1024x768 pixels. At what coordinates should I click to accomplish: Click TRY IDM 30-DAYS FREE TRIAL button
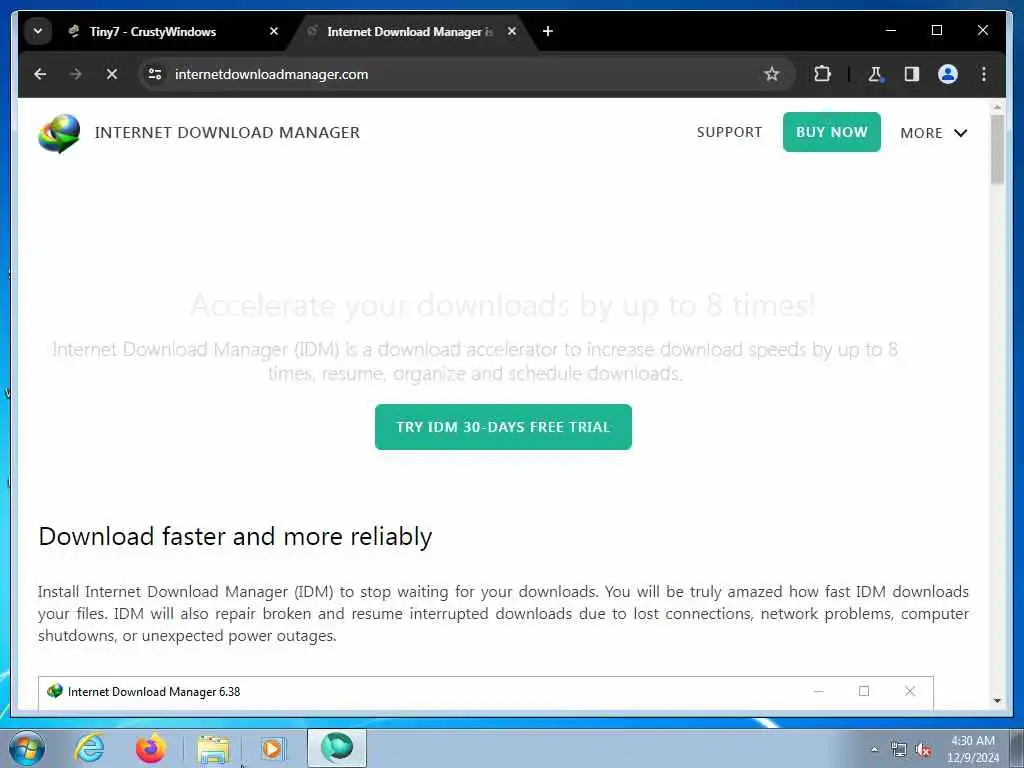[x=503, y=427]
